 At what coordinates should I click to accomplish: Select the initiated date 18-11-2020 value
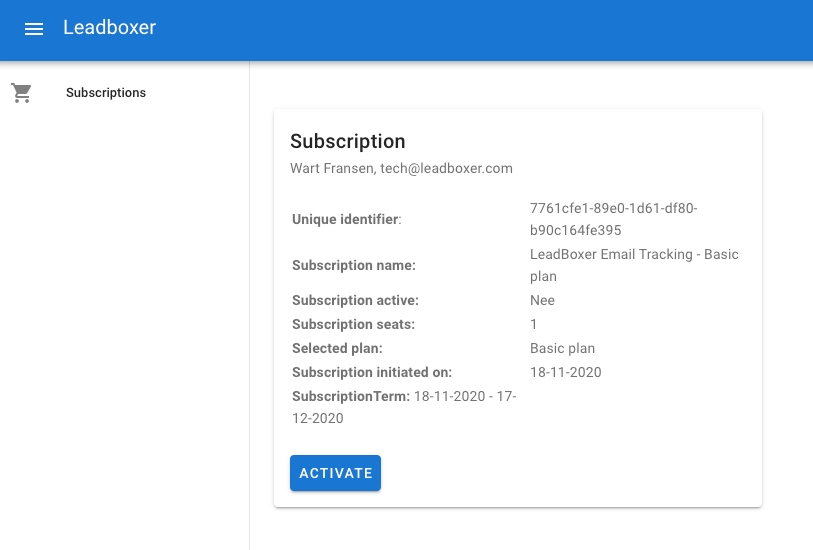coord(565,372)
